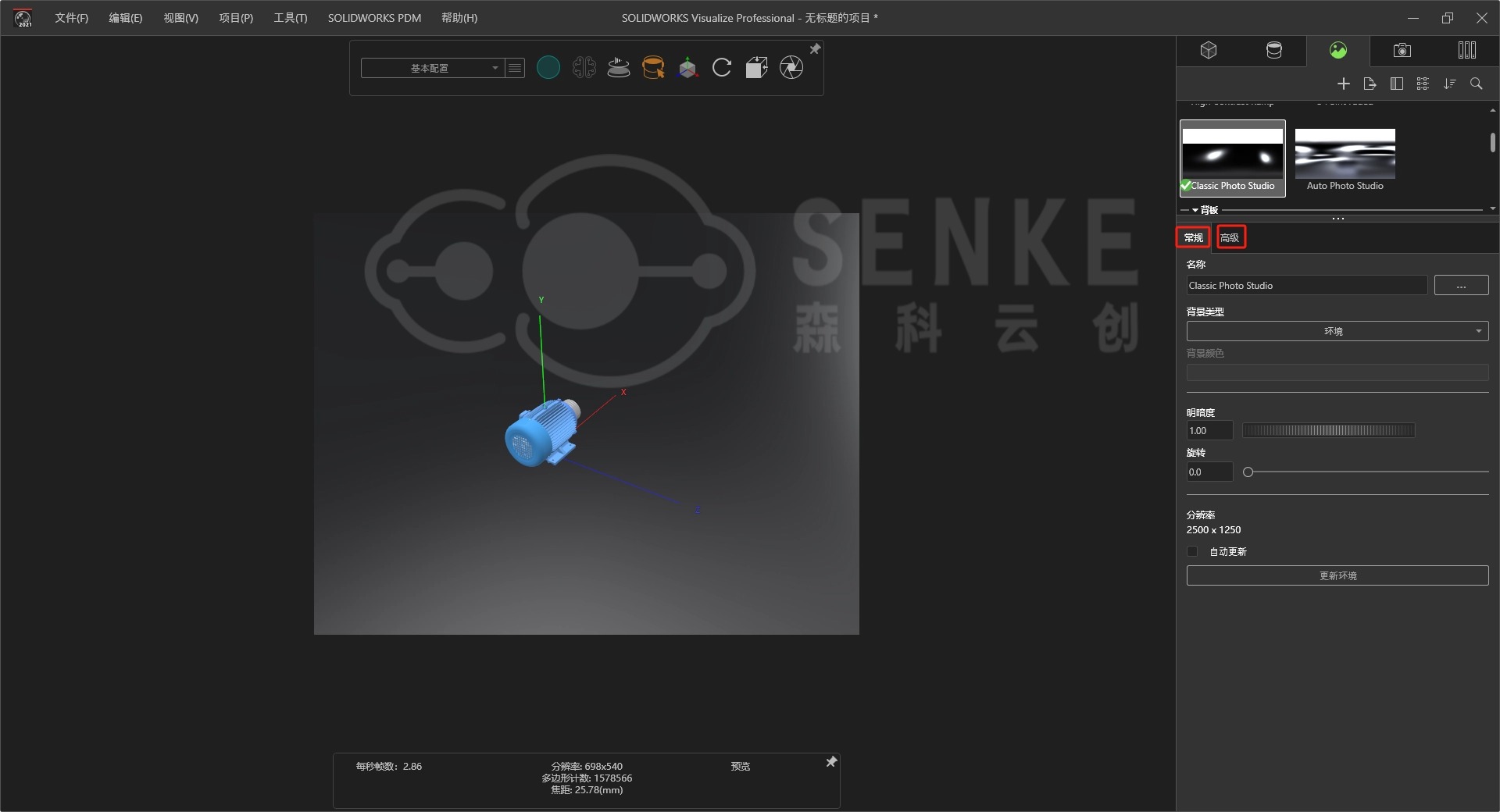
Task: Click the palette scroll down arrow
Action: pos(1492,208)
